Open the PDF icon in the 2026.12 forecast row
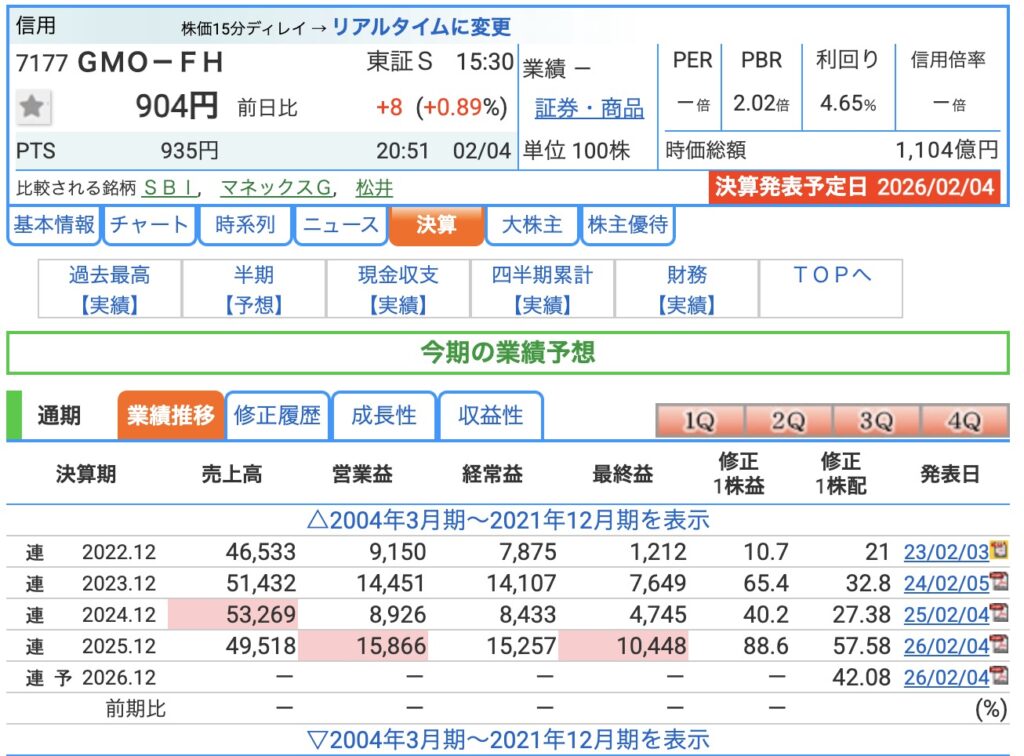The height and width of the screenshot is (756, 1024). (x=998, y=677)
